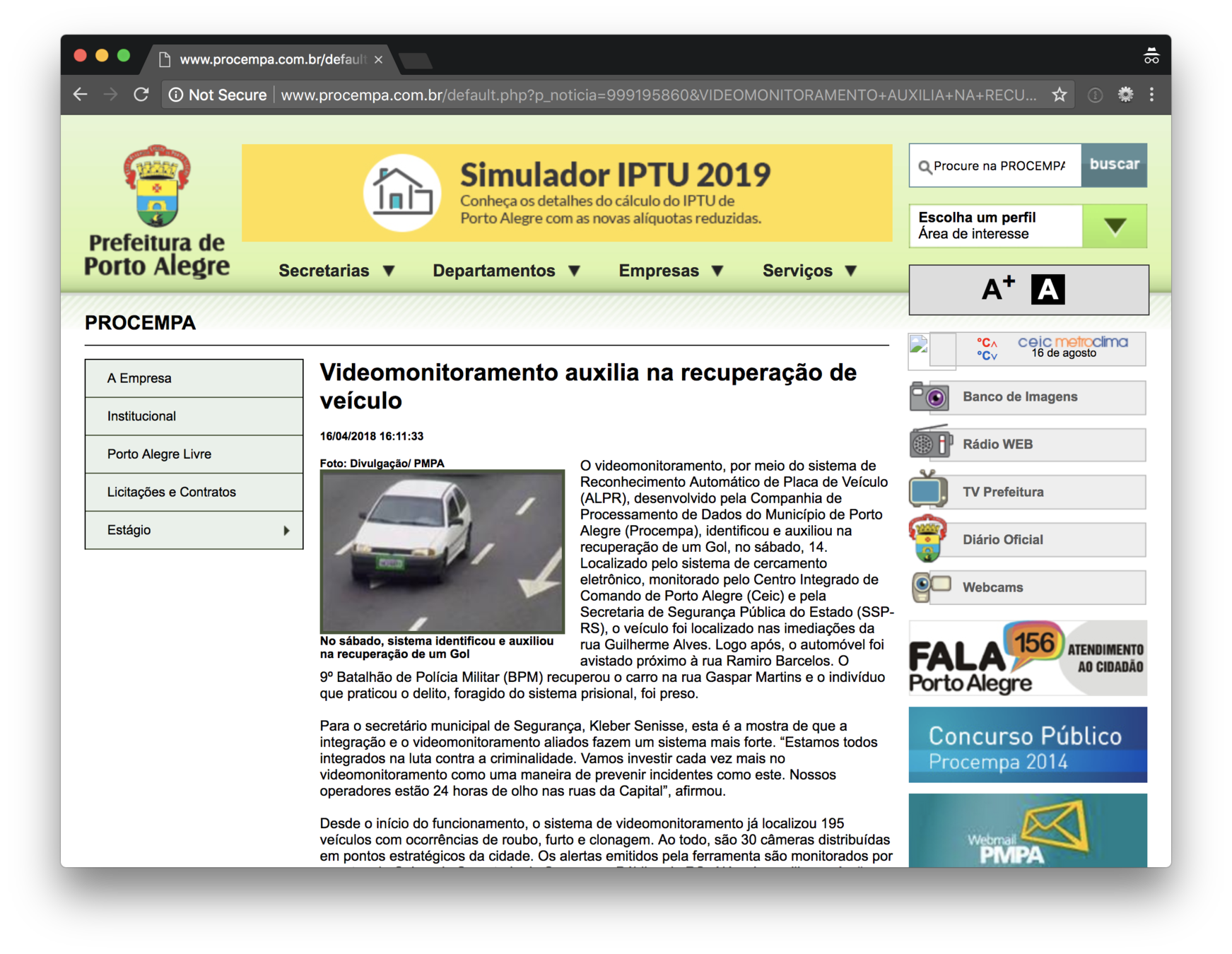Toggle high contrast with the inverted A icon
Viewport: 1232px width, 954px height.
(x=1048, y=289)
